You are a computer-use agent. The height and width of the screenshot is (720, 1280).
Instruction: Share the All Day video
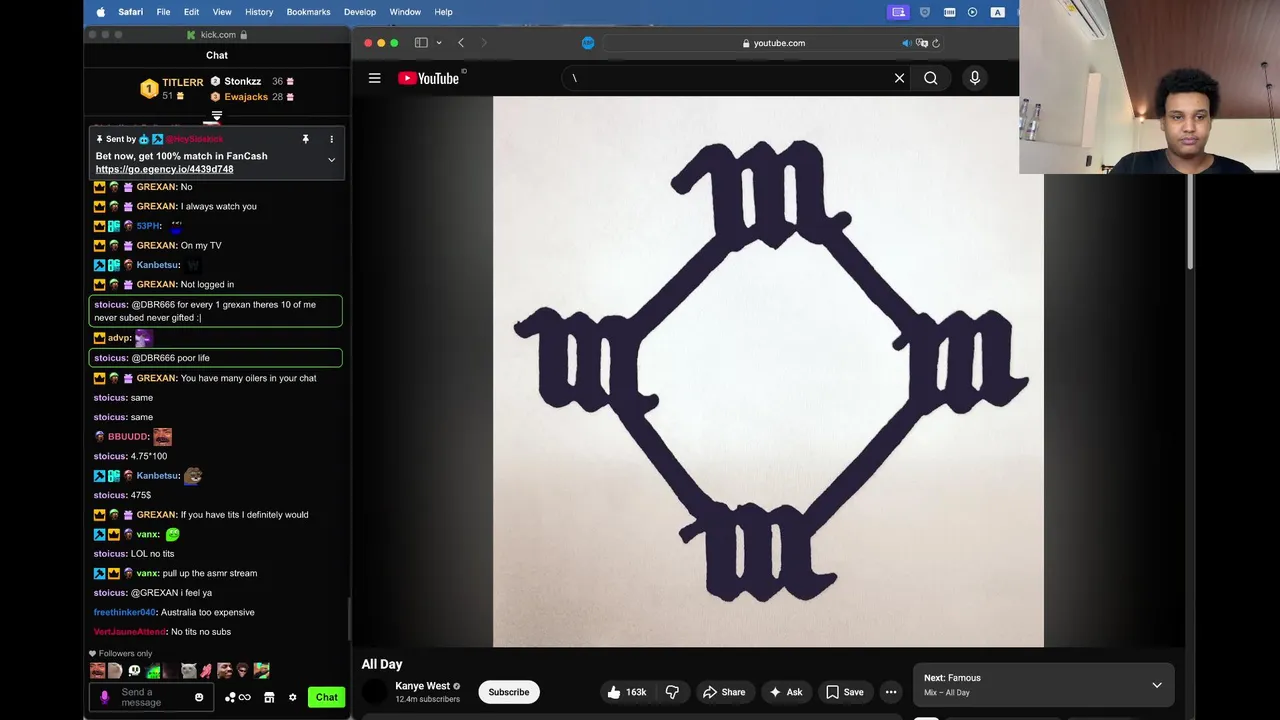point(724,692)
